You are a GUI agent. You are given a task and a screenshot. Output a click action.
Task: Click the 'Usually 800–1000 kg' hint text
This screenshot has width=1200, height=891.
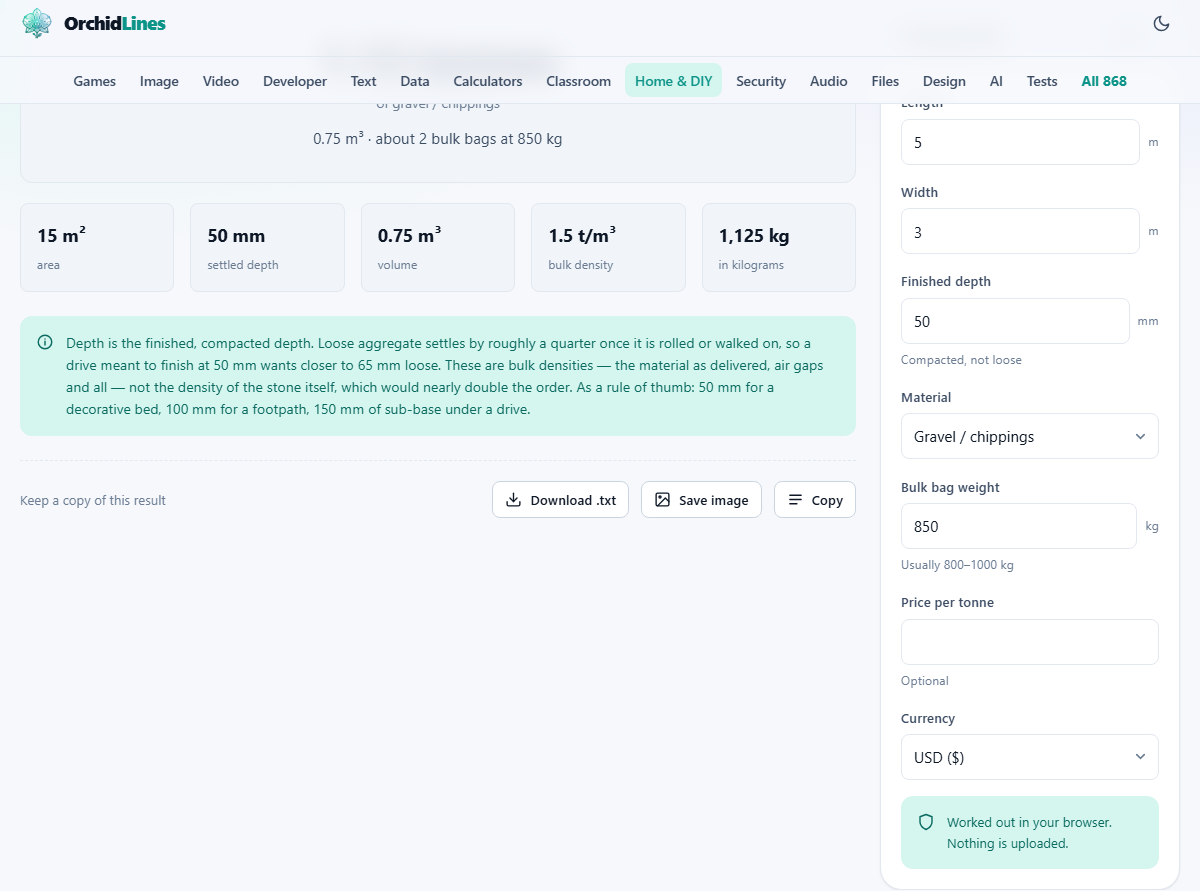point(957,565)
